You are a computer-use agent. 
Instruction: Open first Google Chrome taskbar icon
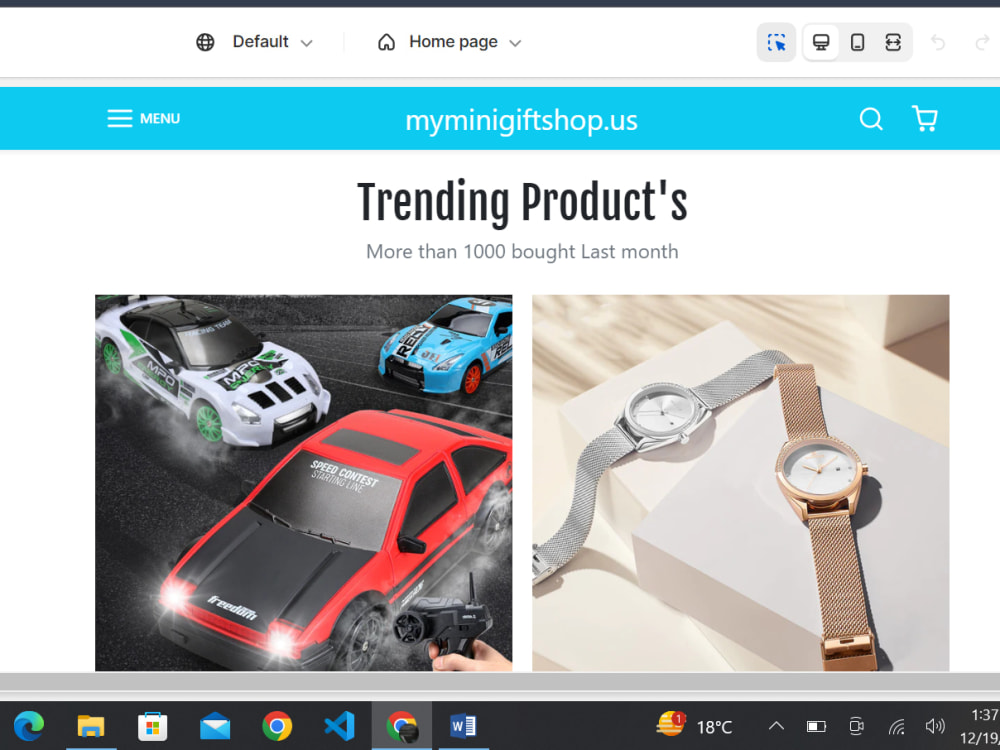click(x=277, y=726)
